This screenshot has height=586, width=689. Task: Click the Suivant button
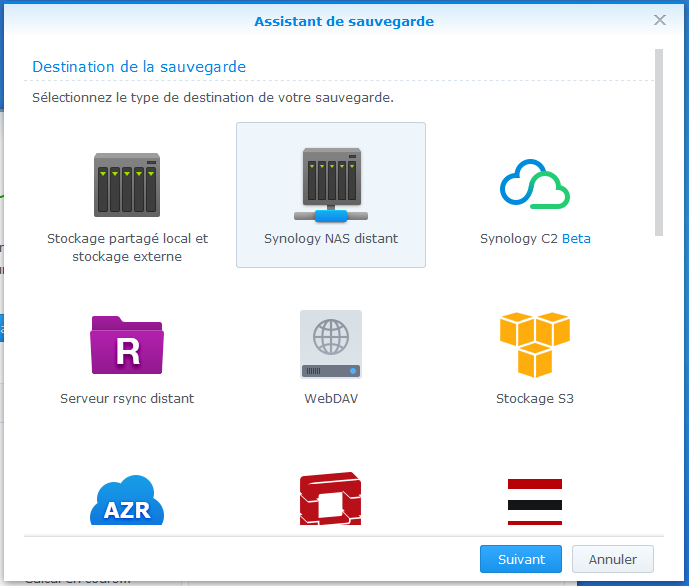click(x=520, y=559)
